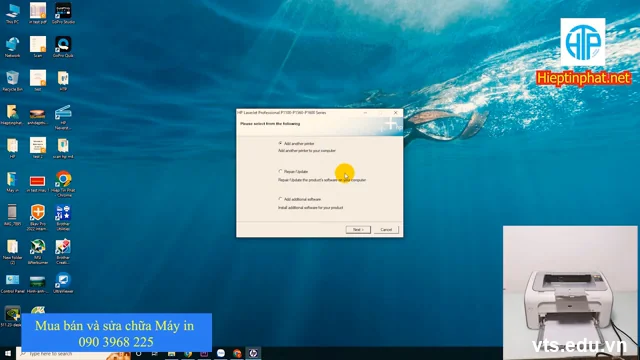Launch the UltraViewer shortcut
Viewport: 640px width, 360px height.
[x=63, y=282]
